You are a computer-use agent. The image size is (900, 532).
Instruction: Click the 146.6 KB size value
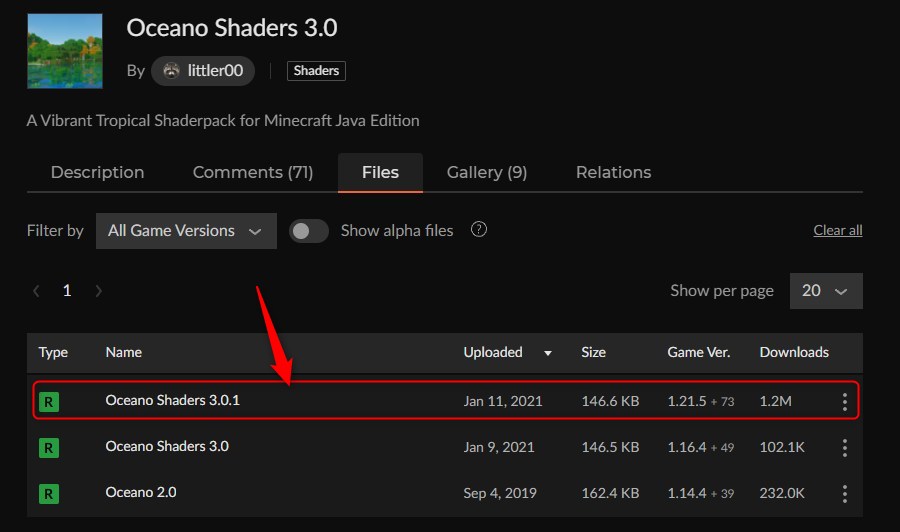610,401
